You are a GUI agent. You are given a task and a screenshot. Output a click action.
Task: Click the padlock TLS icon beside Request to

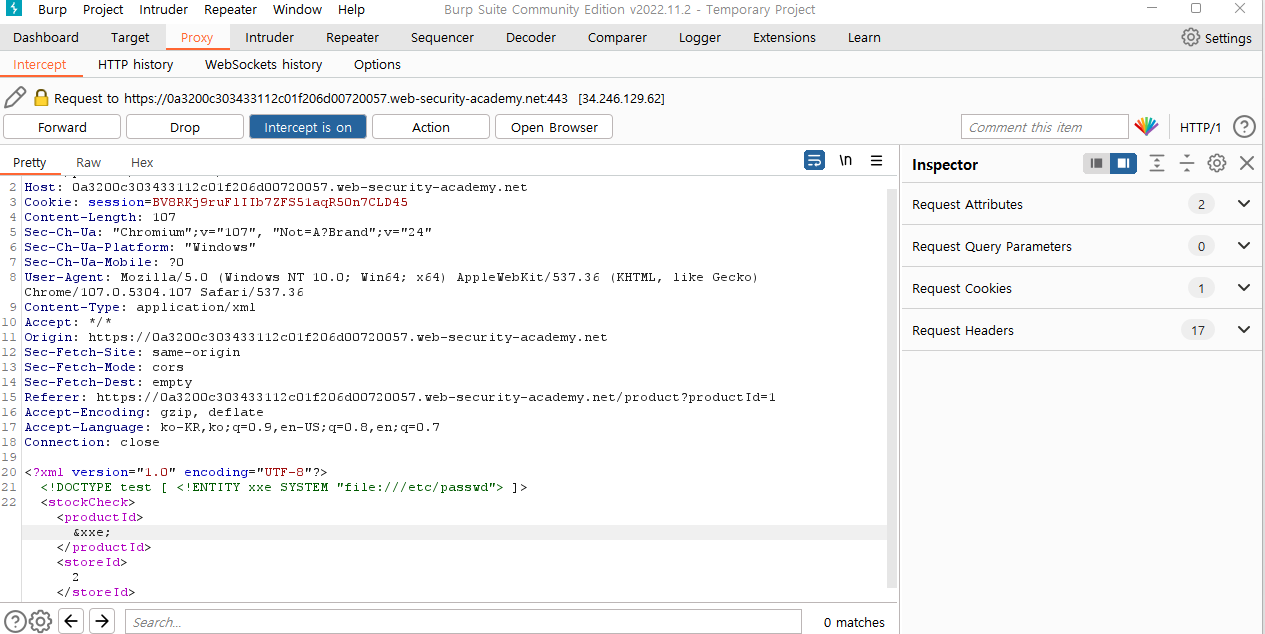tap(41, 98)
